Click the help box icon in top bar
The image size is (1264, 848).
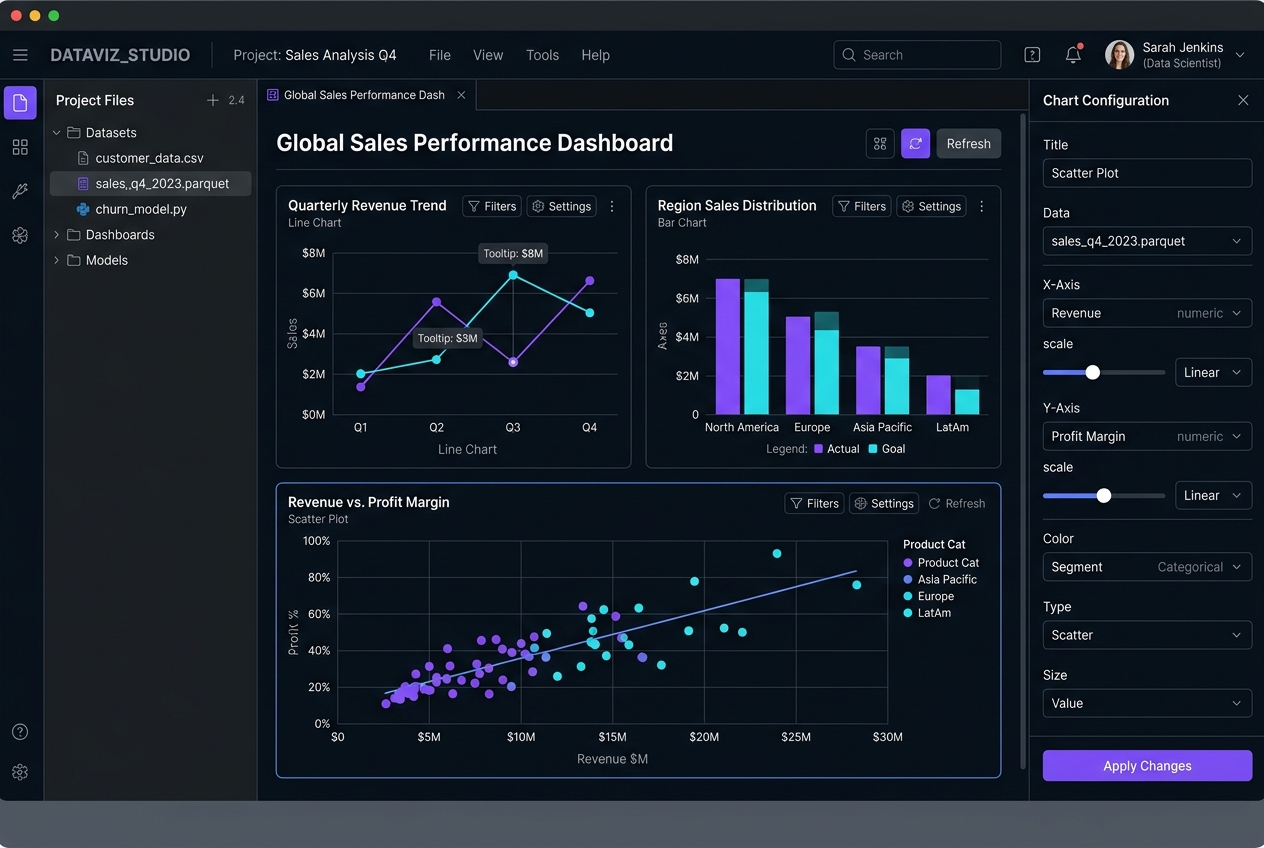(x=1033, y=55)
